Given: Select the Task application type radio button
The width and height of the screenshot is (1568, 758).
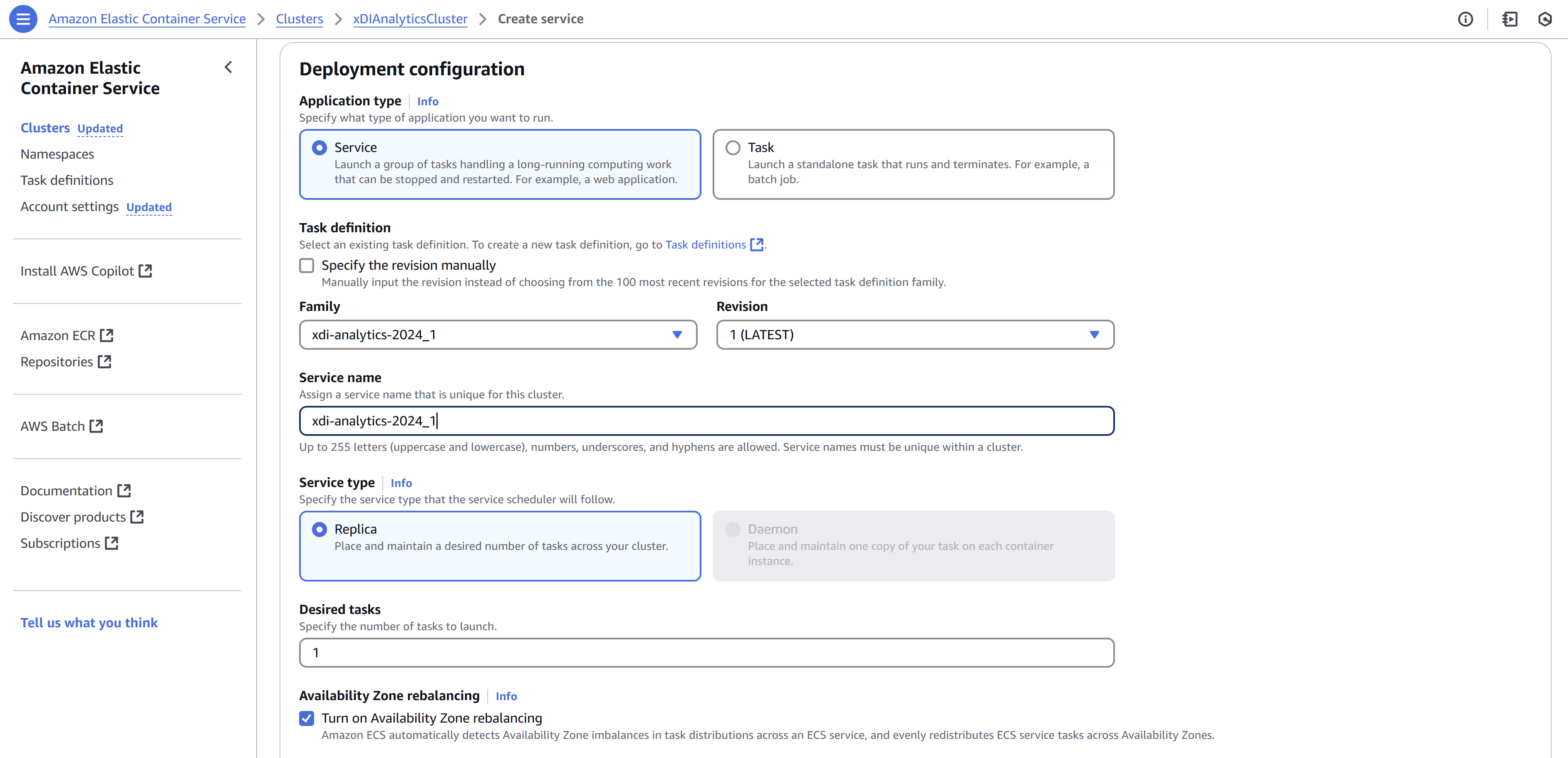Looking at the screenshot, I should (733, 148).
